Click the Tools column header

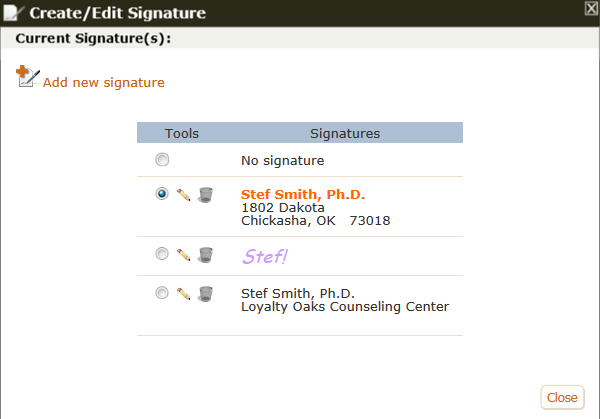click(182, 134)
